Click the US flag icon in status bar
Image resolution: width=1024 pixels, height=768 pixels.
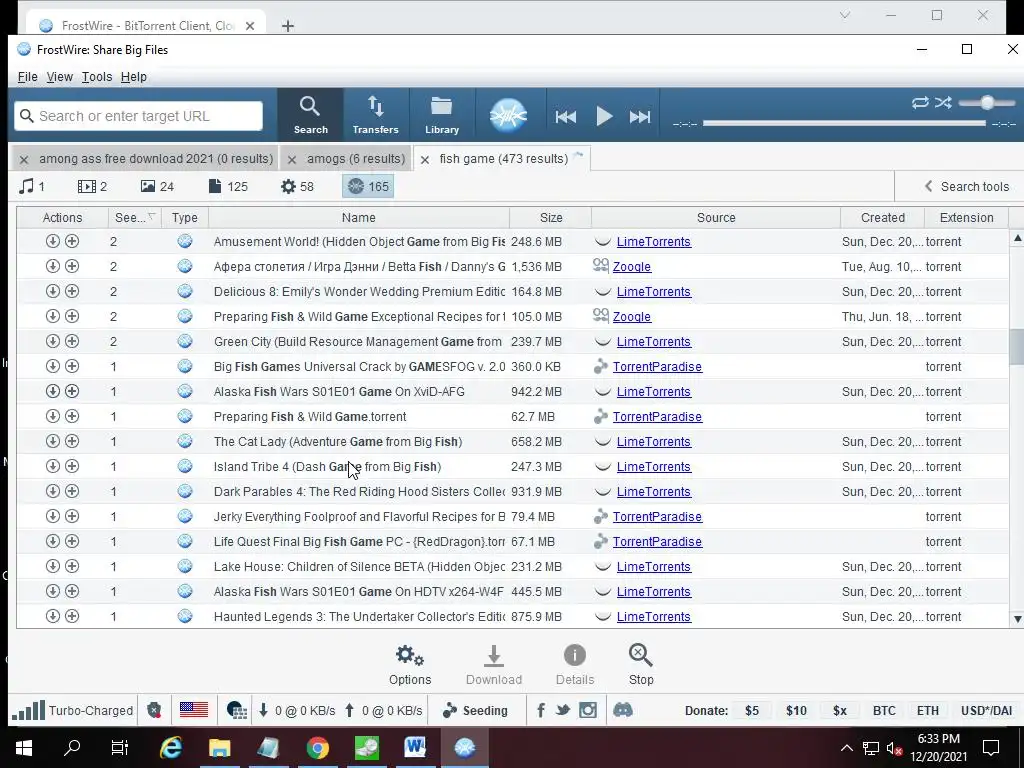(x=194, y=710)
